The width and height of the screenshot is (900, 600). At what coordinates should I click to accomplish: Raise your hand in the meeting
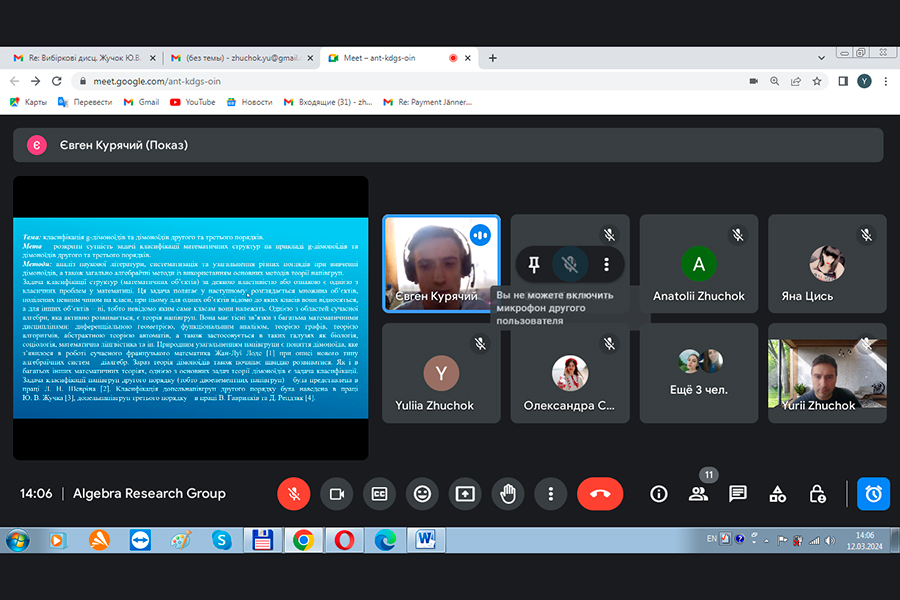point(508,494)
